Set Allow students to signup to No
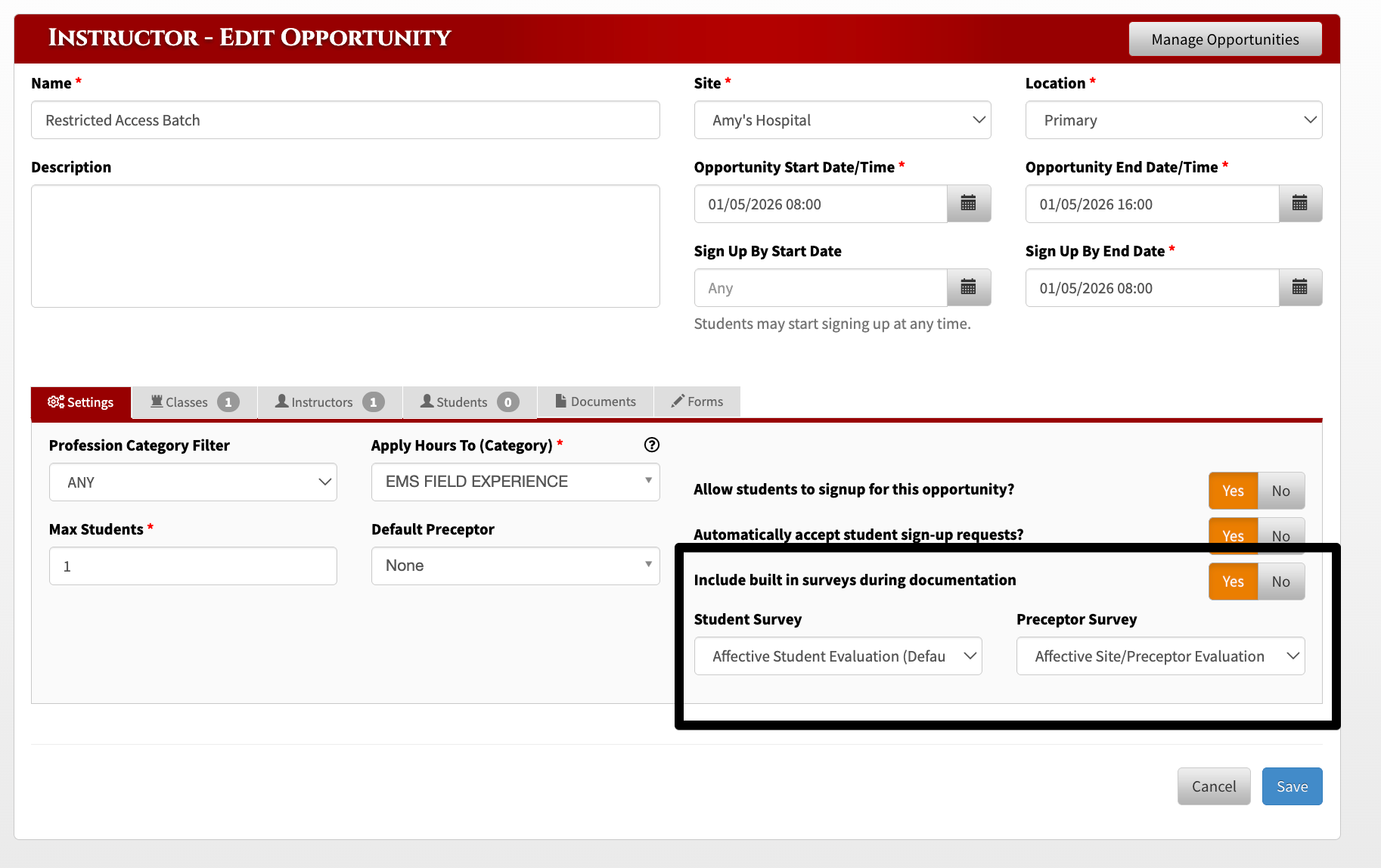Viewport: 1381px width, 868px height. [x=1280, y=491]
